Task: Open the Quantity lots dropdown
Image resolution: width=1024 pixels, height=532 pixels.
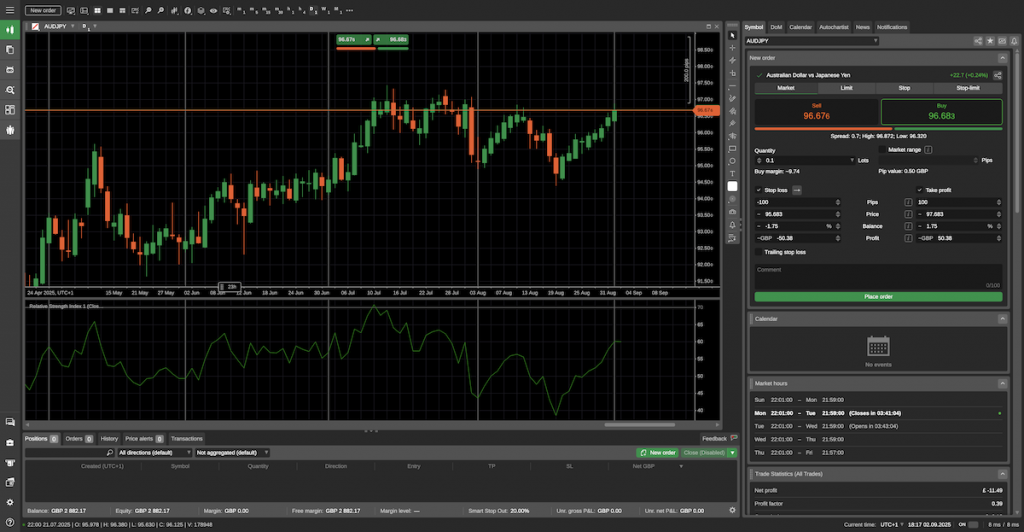Action: coord(852,161)
